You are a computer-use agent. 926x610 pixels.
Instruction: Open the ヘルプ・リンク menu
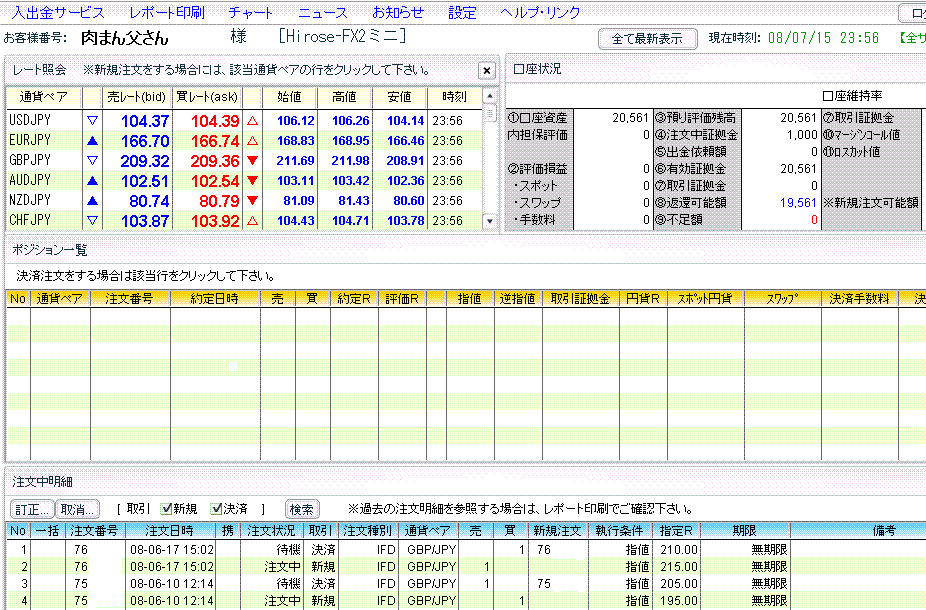540,12
